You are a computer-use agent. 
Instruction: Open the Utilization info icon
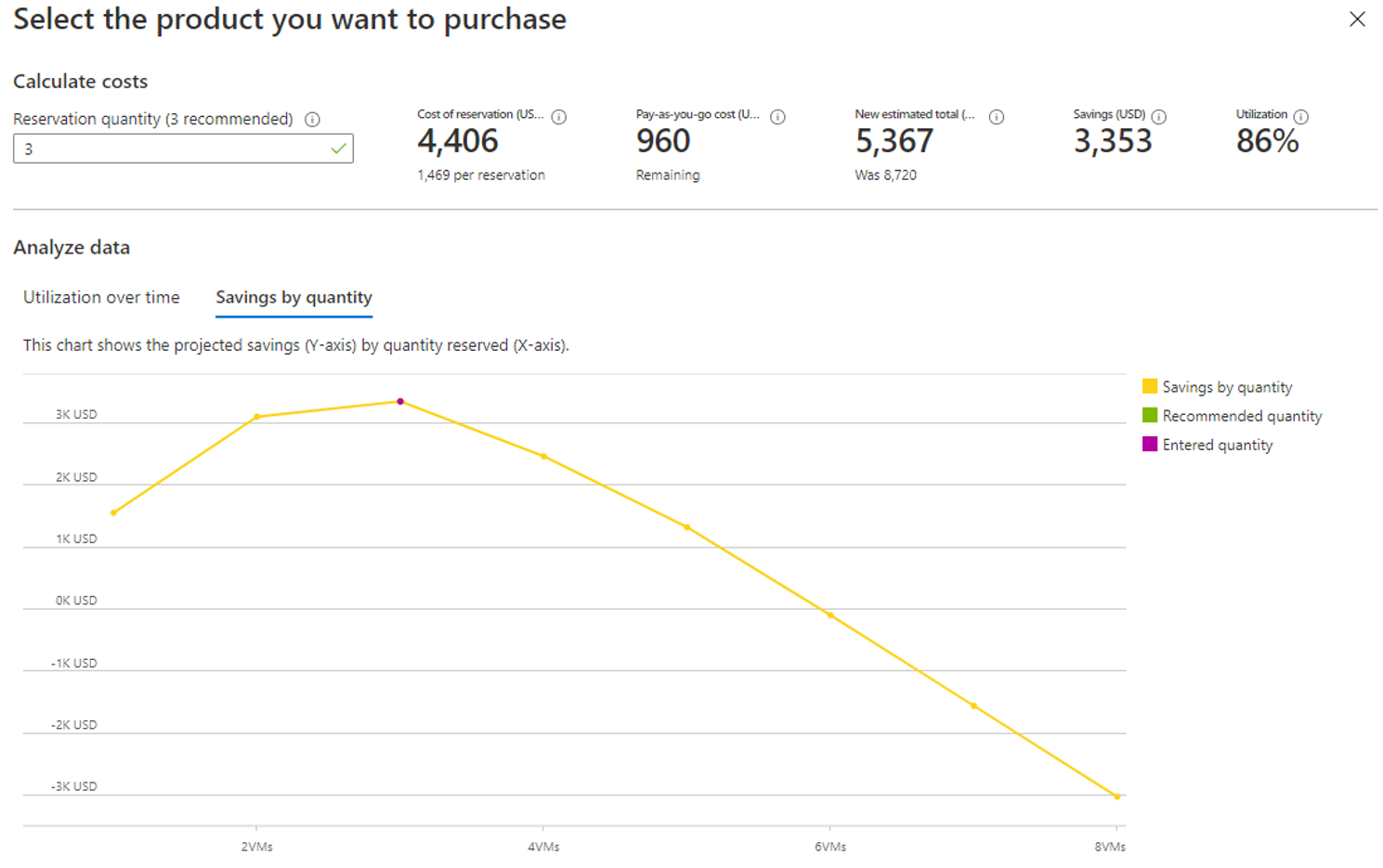point(1301,117)
